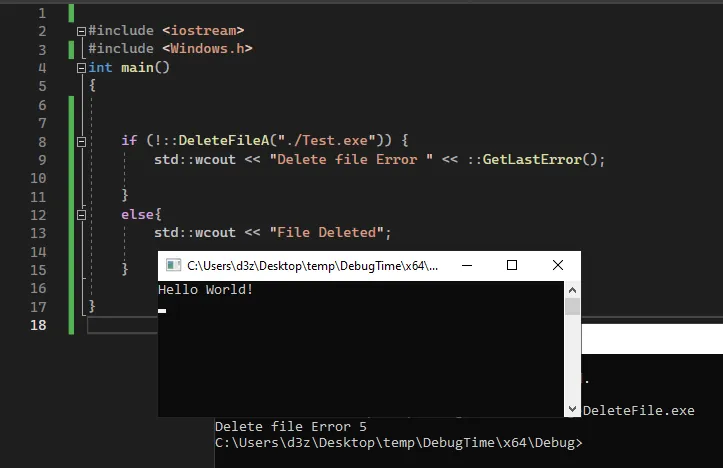This screenshot has width=723, height=468.
Task: Place cursor on DeleteFileA function call
Action: [221, 141]
